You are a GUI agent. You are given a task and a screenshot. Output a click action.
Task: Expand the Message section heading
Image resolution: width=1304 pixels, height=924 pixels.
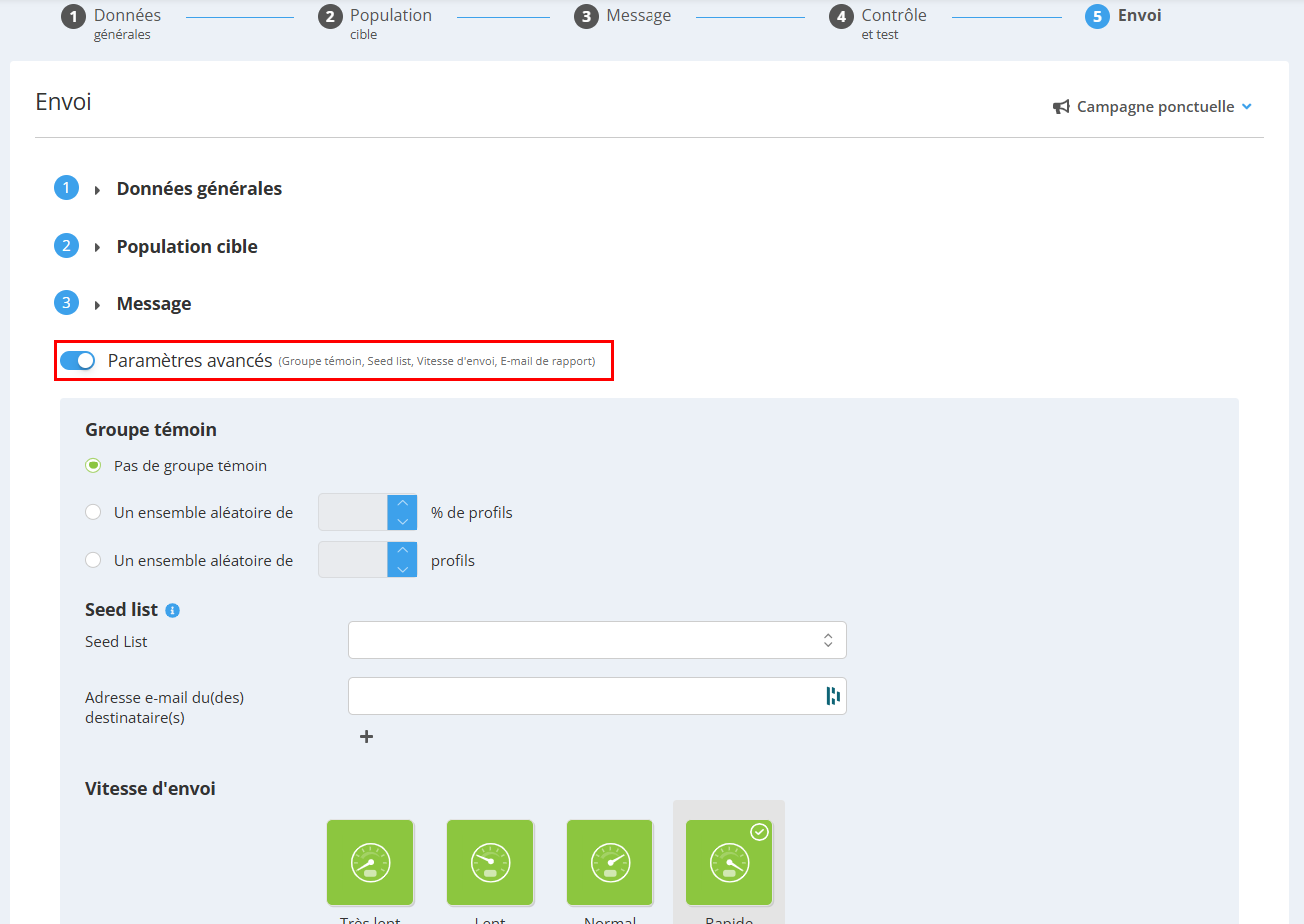click(x=154, y=304)
